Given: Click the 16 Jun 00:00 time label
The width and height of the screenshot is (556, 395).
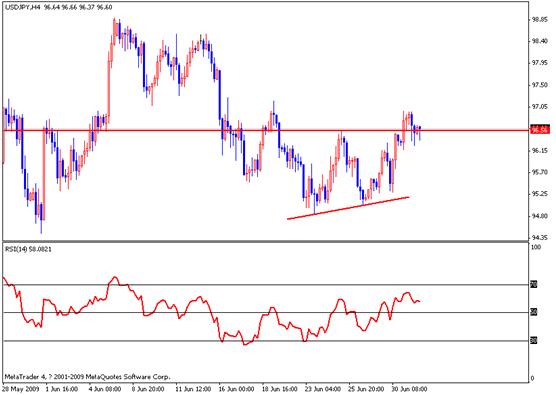Looking at the screenshot, I should (x=237, y=389).
